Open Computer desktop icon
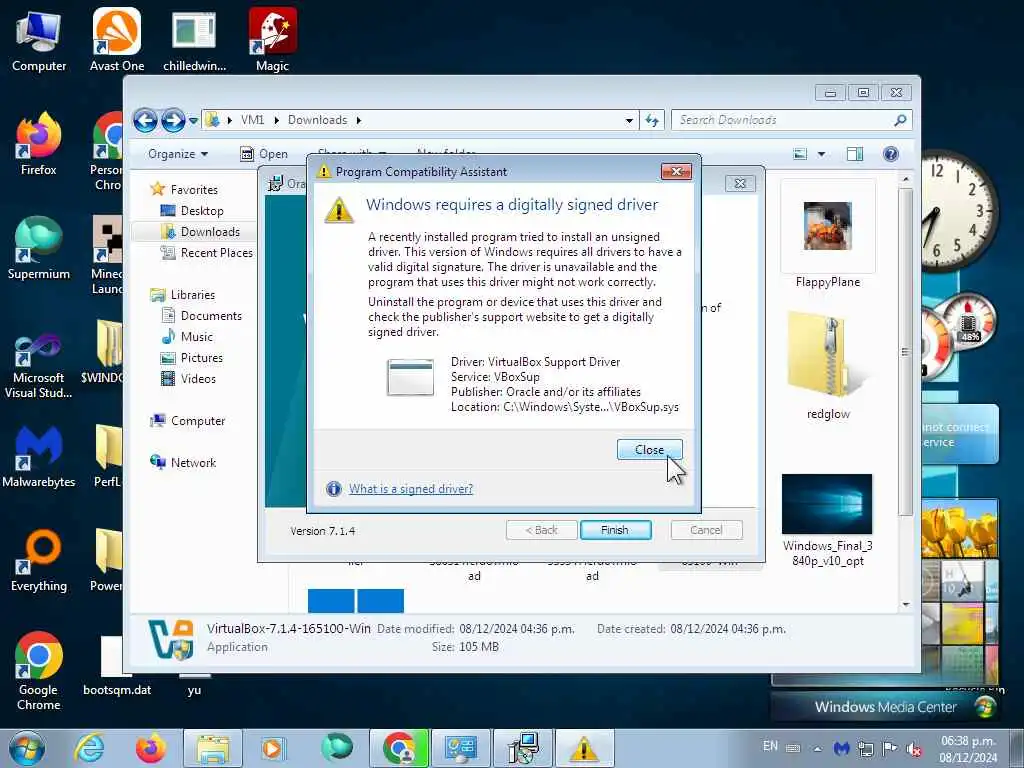Image resolution: width=1024 pixels, height=768 pixels. (x=39, y=42)
